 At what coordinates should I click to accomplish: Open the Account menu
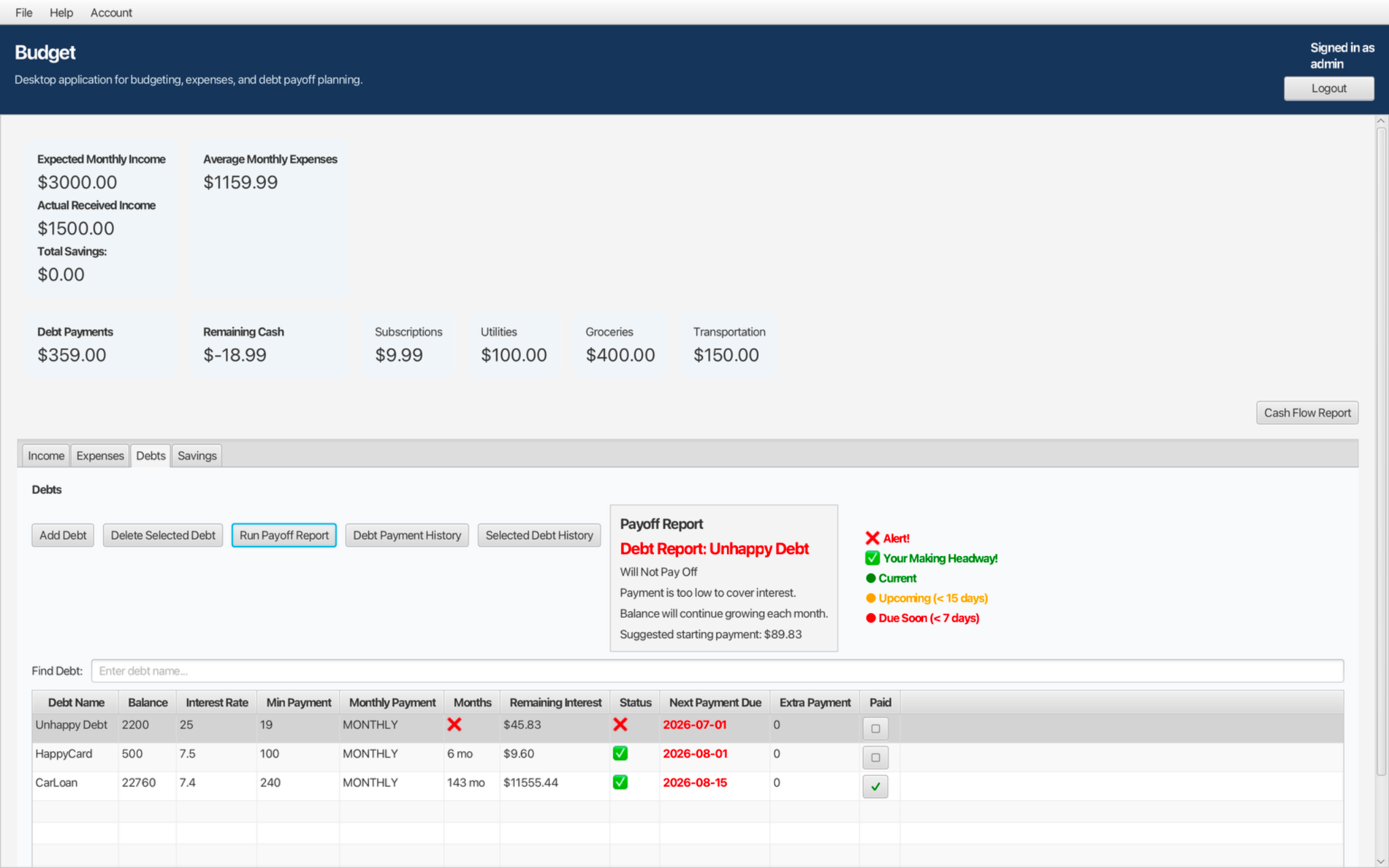(x=111, y=12)
